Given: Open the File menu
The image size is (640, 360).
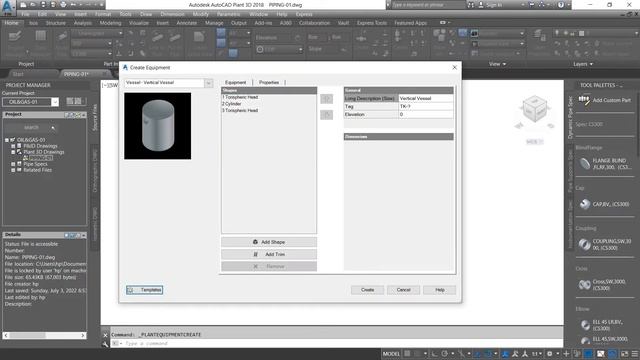Looking at the screenshot, I should pyautogui.click(x=25, y=14).
